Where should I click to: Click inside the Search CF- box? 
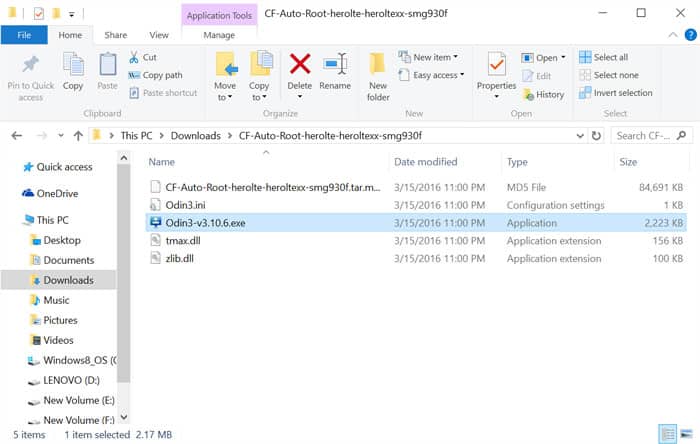(643, 136)
